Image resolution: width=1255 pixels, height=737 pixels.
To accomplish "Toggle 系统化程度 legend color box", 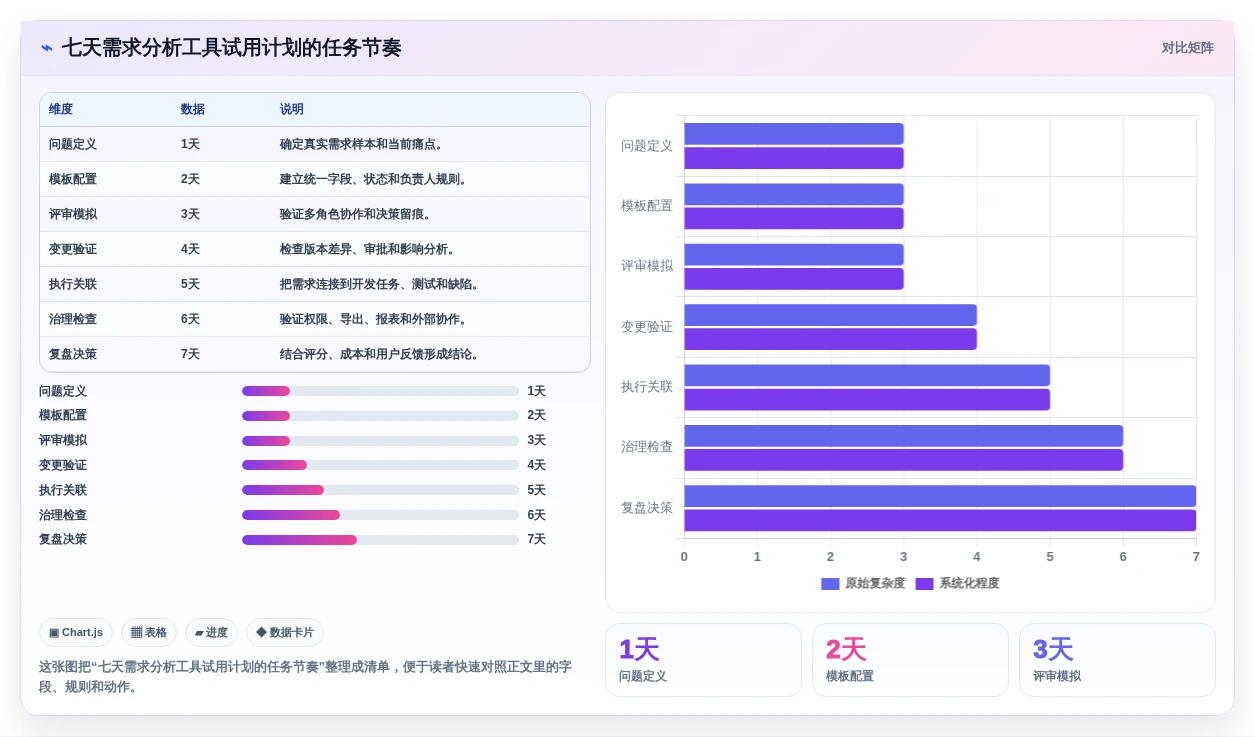I will click(924, 584).
